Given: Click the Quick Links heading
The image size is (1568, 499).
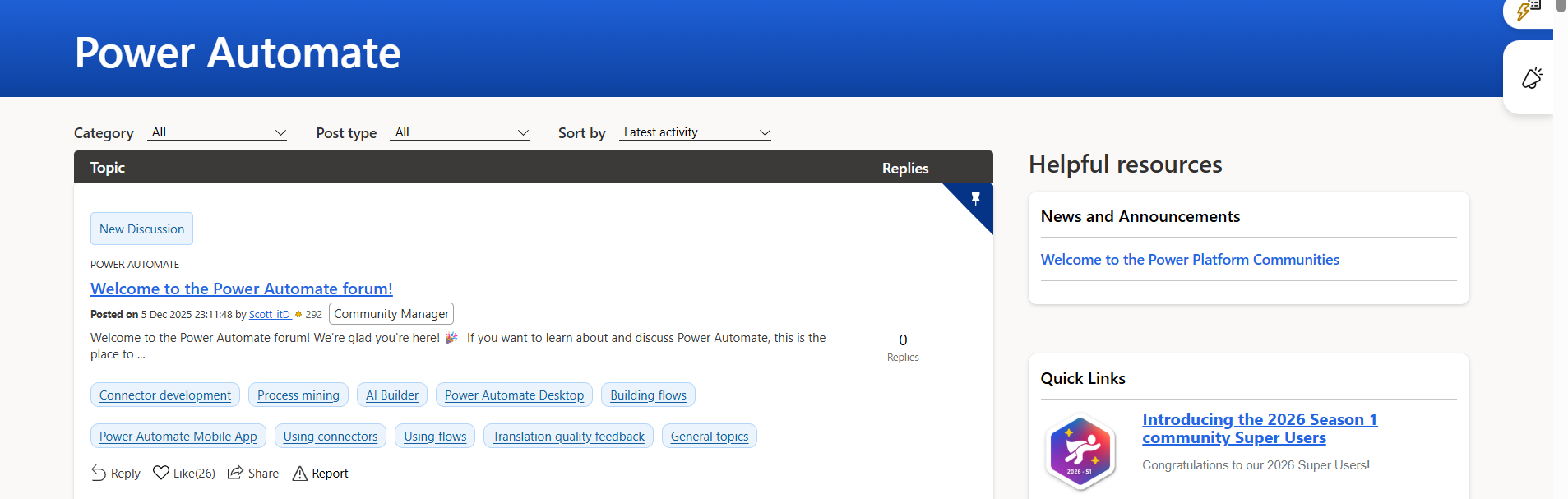Looking at the screenshot, I should point(1083,378).
